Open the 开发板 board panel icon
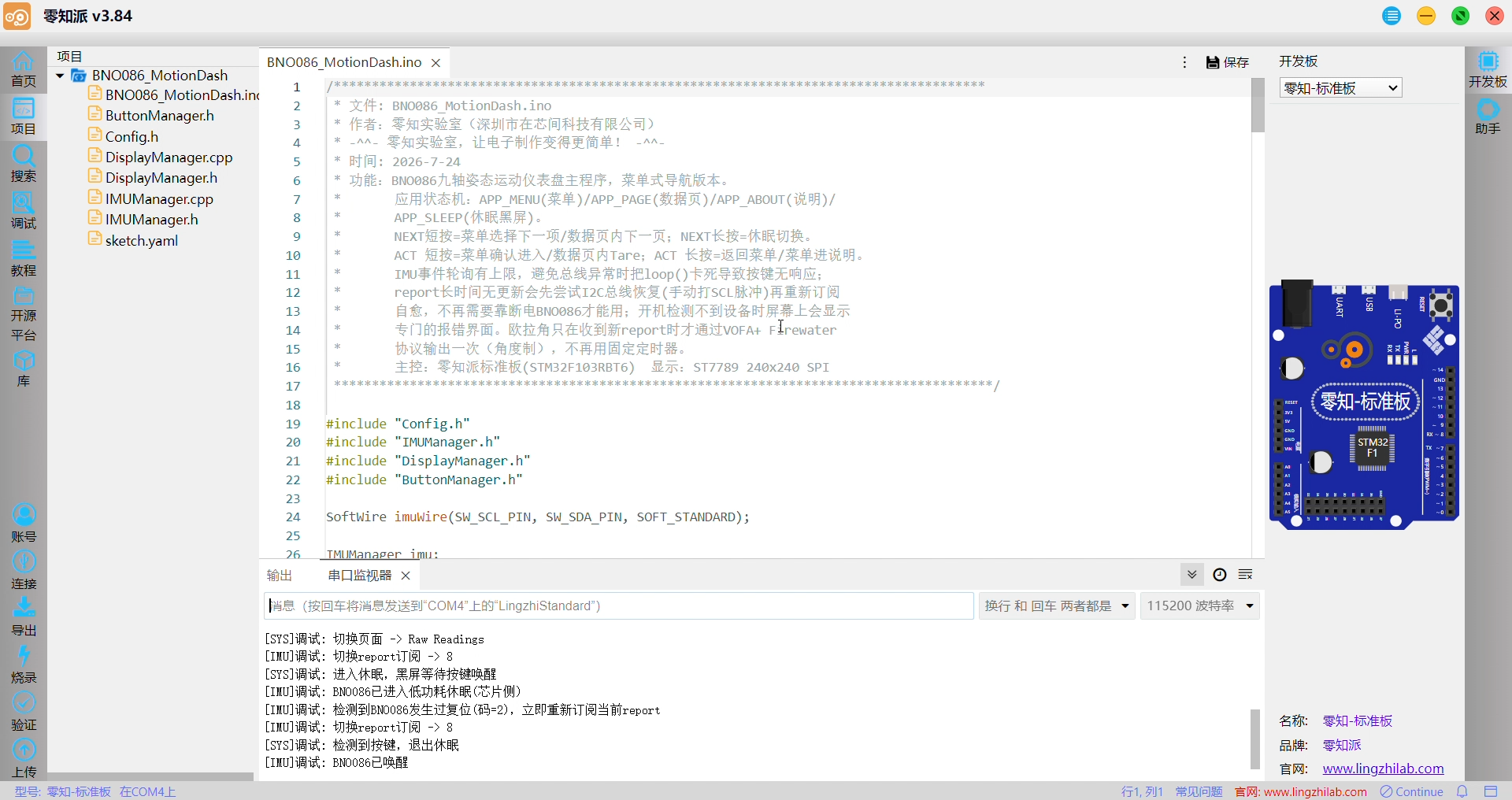This screenshot has height=800, width=1512. tap(1488, 69)
